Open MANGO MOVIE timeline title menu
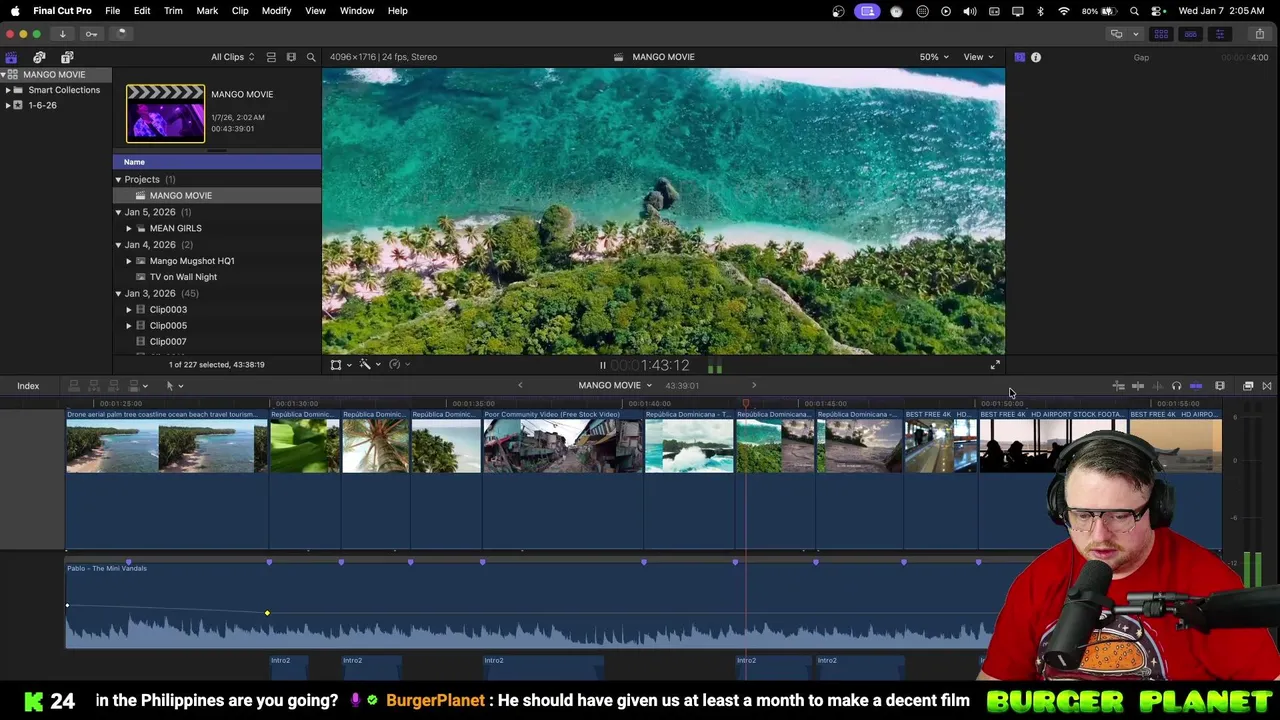This screenshot has width=1280, height=720. [614, 385]
